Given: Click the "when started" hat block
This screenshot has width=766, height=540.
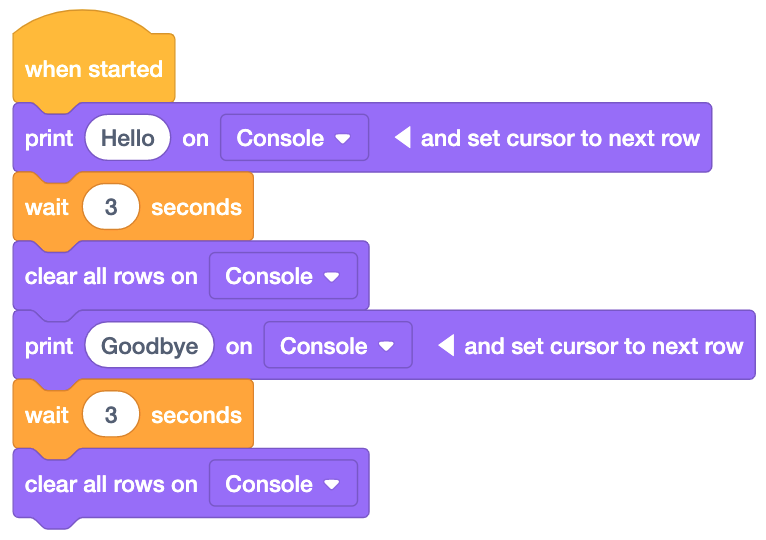Looking at the screenshot, I should pos(93,69).
